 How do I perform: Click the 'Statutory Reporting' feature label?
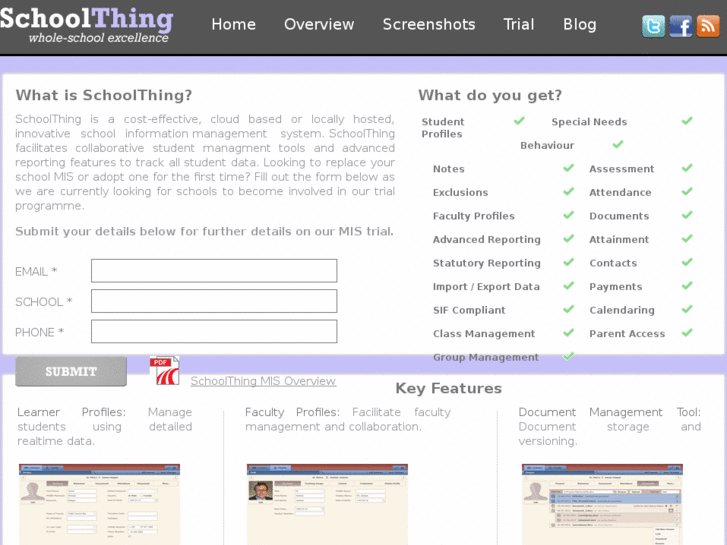coord(486,263)
